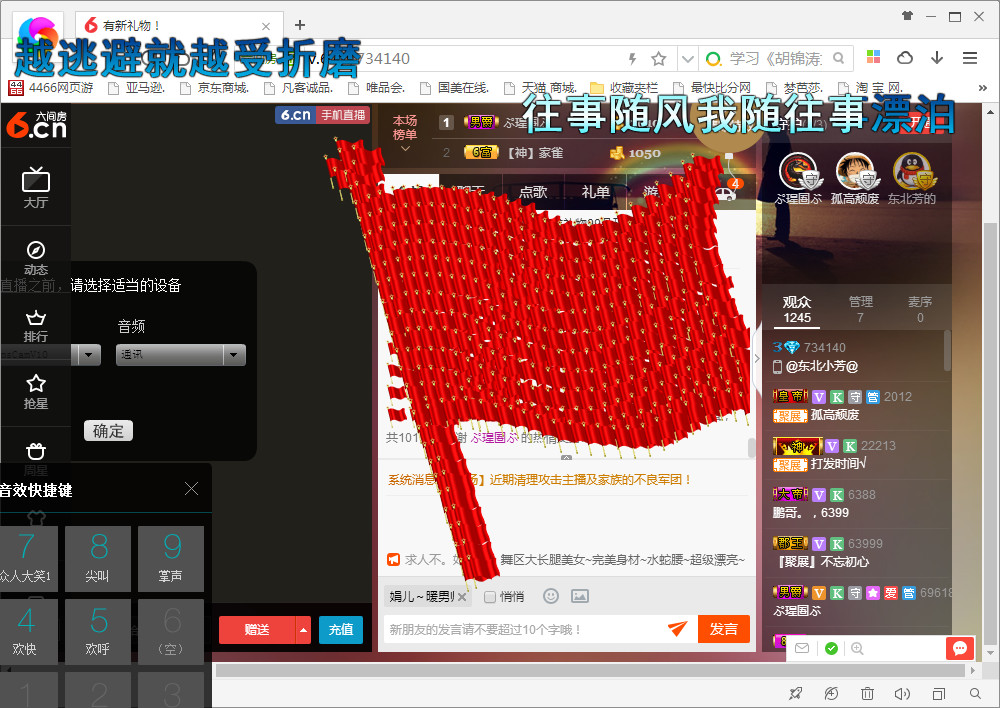This screenshot has width=1000, height=708.
Task: Click the skin shirt icon in title bar
Action: click(x=908, y=16)
